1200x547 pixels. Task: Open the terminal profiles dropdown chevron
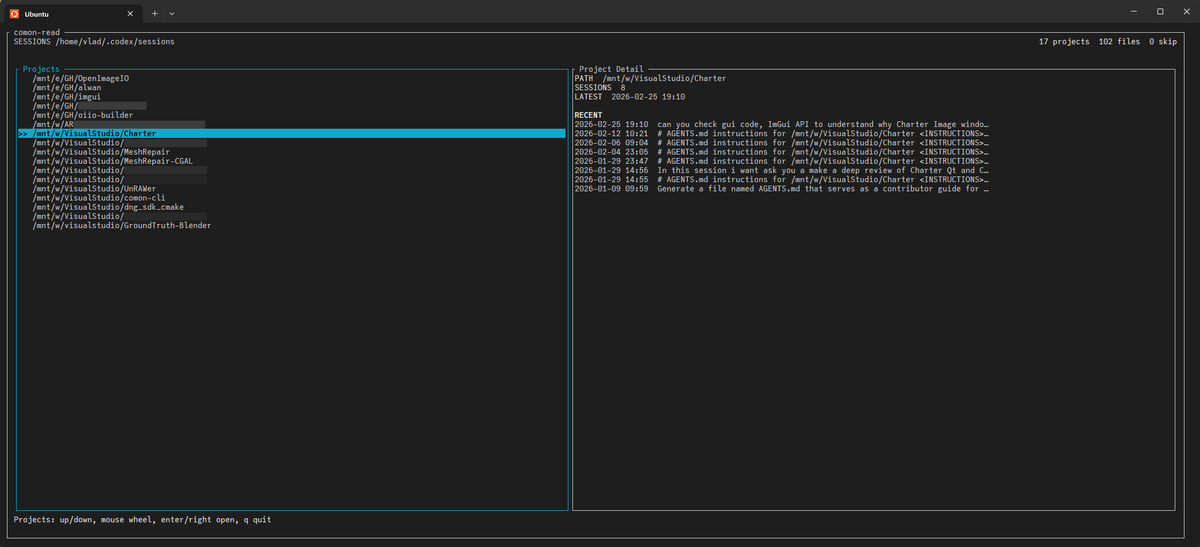point(172,13)
